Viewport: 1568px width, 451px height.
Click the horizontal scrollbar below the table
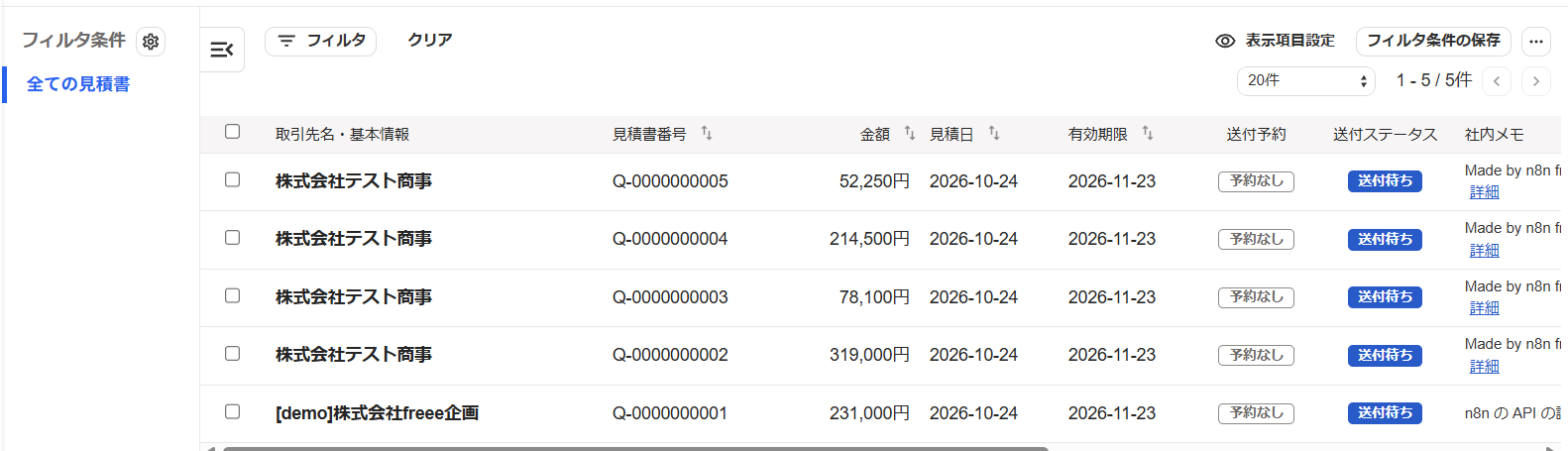(635, 448)
